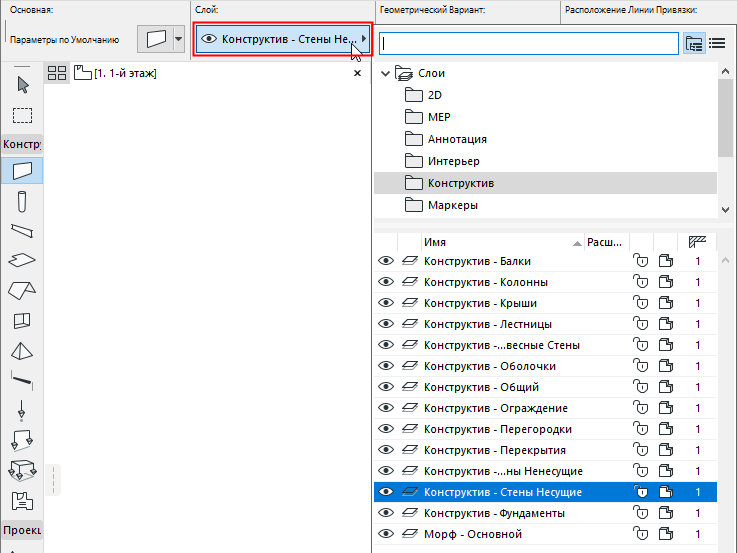
Task: Click the Расш... column header
Action: point(605,242)
